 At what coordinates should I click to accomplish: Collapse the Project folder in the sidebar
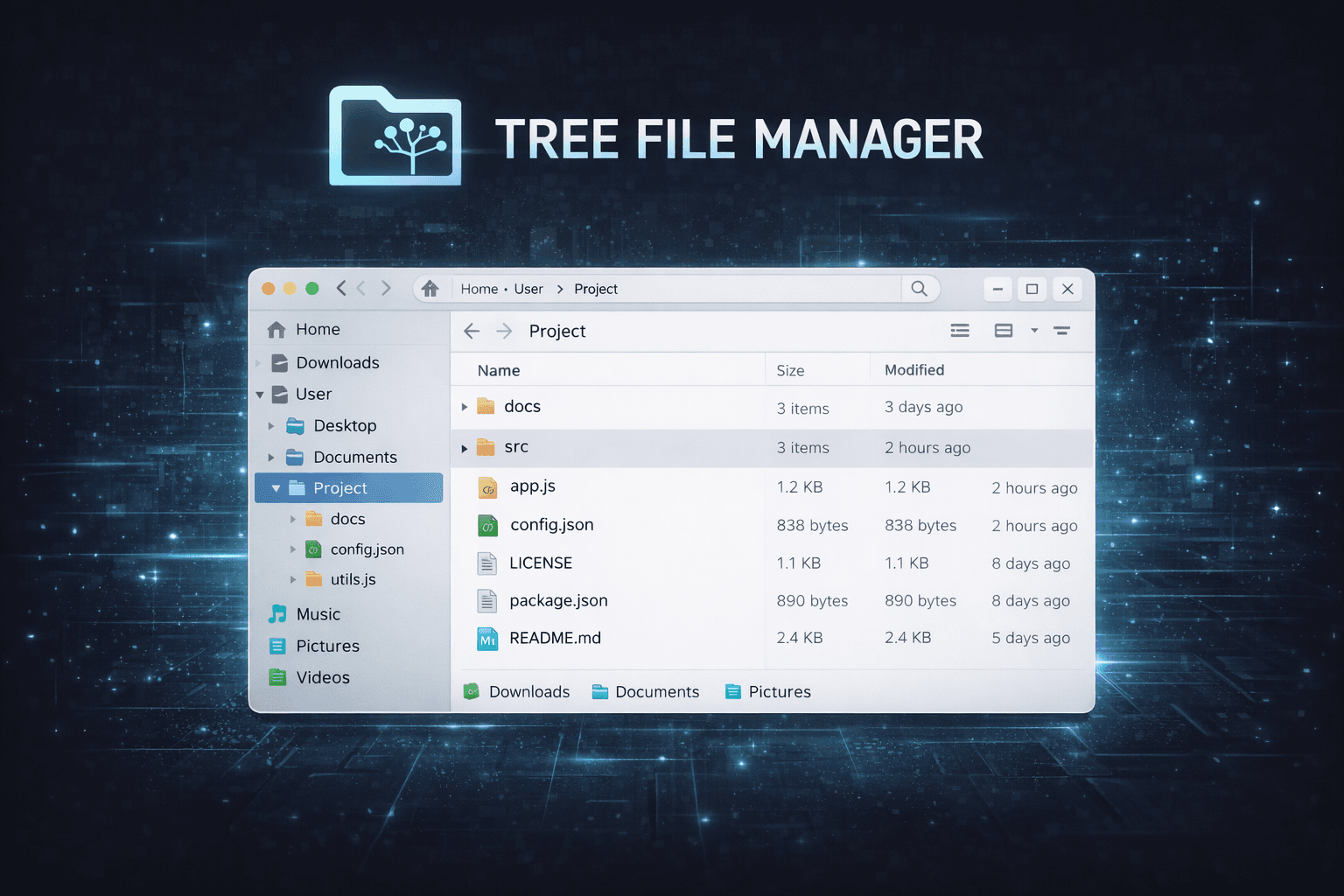point(276,487)
